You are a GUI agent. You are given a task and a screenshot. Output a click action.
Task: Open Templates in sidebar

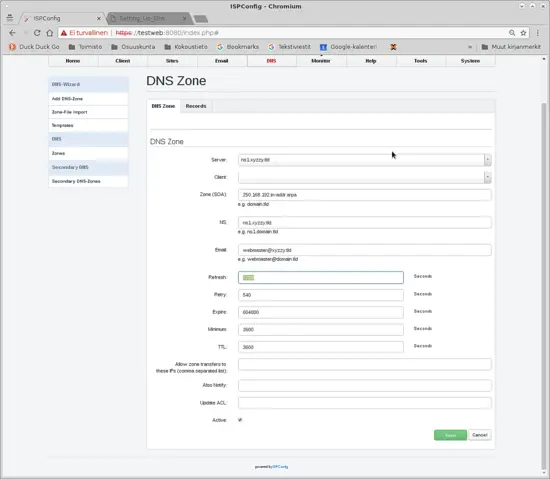coord(88,125)
